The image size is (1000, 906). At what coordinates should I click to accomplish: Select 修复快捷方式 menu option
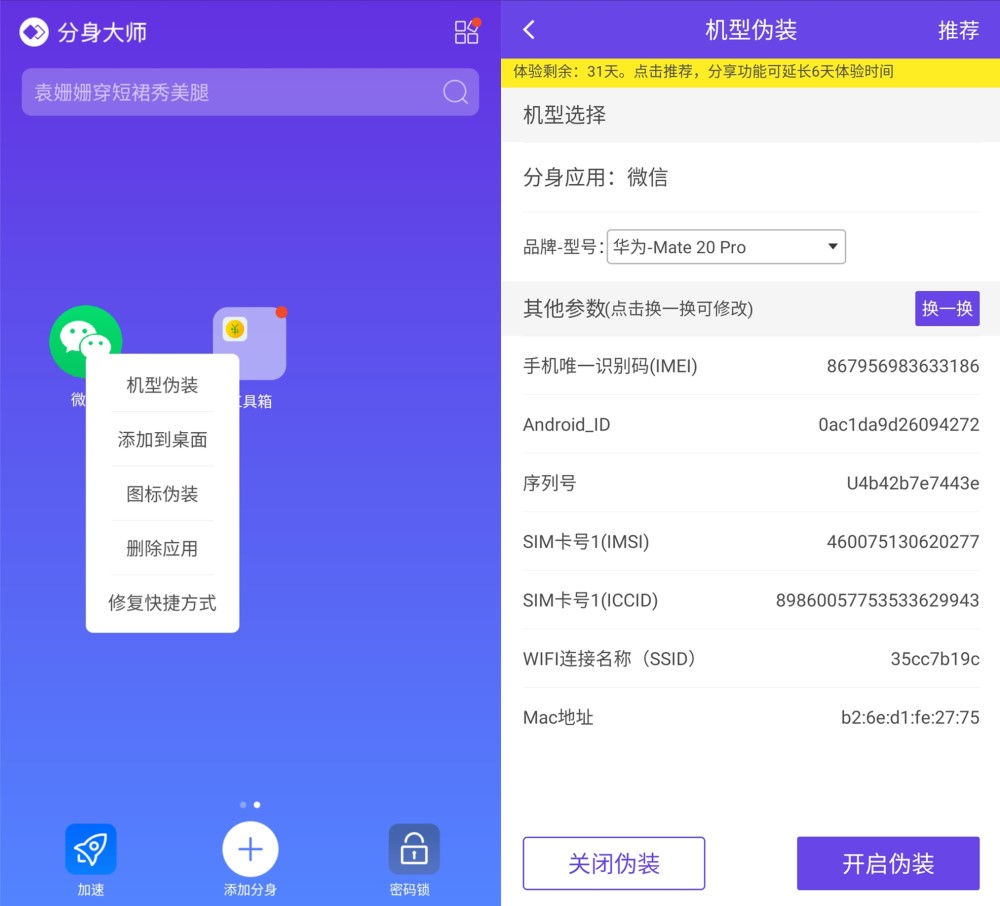(x=162, y=603)
